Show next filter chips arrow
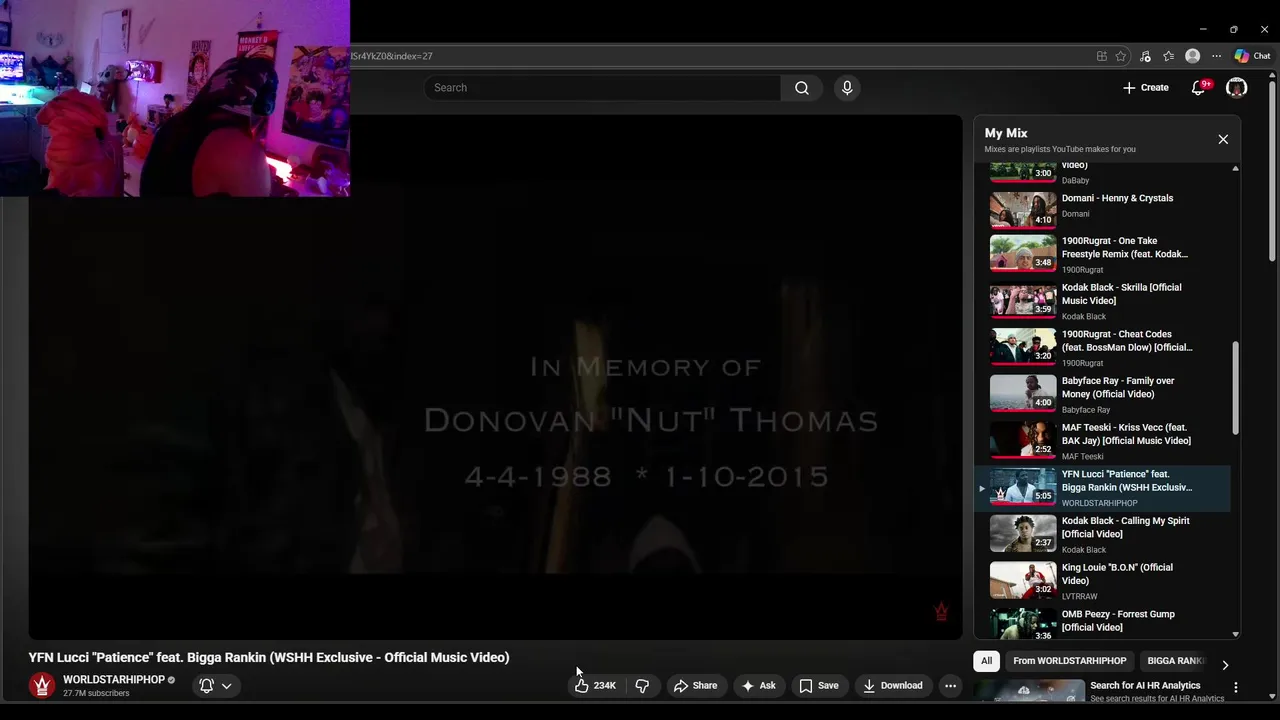The width and height of the screenshot is (1280, 720). [1225, 664]
